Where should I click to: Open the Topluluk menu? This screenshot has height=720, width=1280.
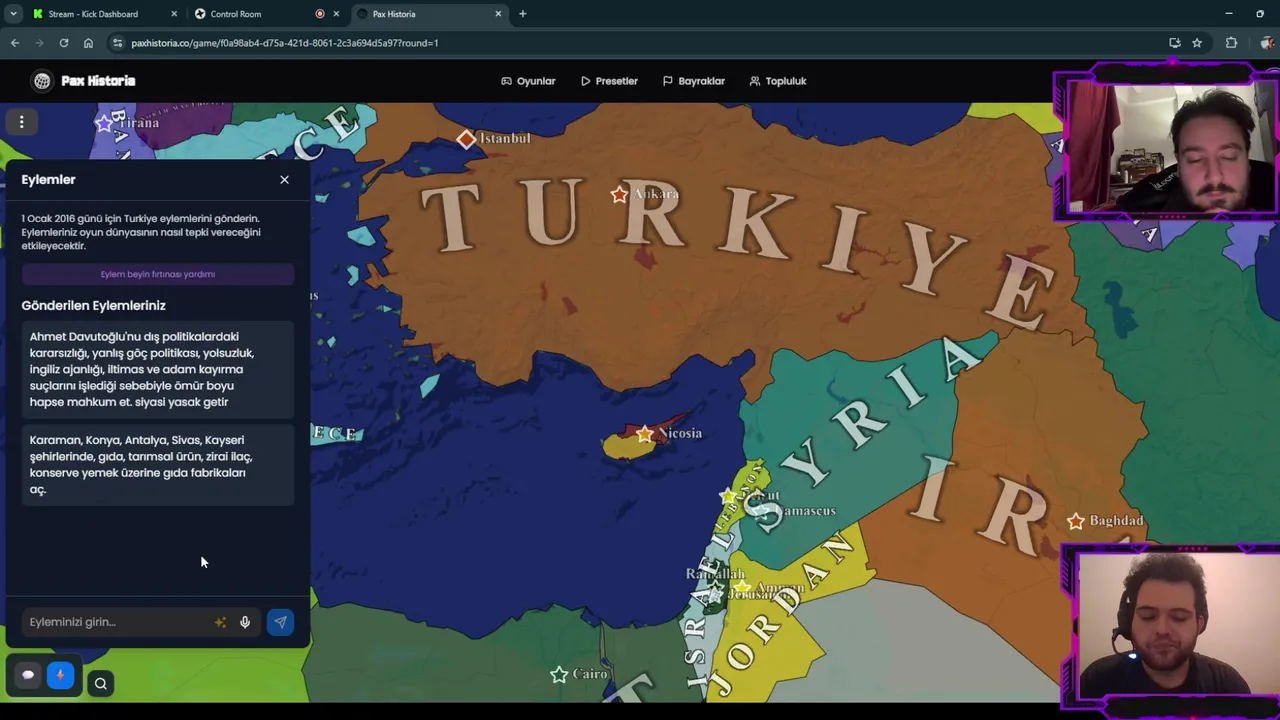777,81
